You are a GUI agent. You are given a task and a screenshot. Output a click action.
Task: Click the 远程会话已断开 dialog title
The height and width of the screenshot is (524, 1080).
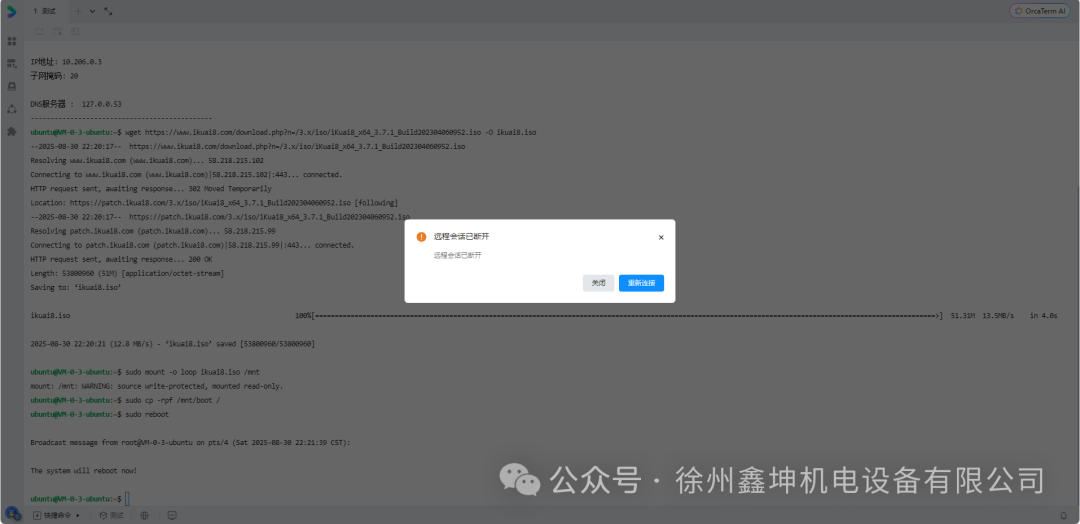click(x=461, y=237)
